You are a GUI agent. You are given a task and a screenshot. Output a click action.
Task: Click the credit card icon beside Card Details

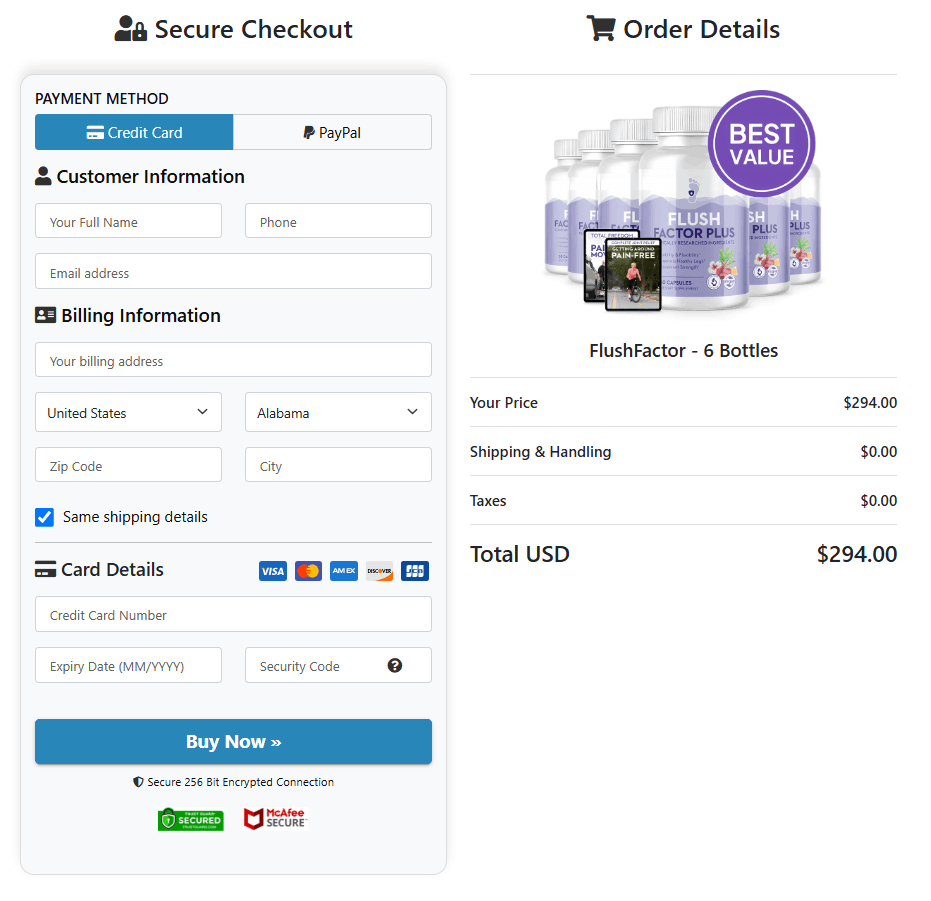(45, 568)
